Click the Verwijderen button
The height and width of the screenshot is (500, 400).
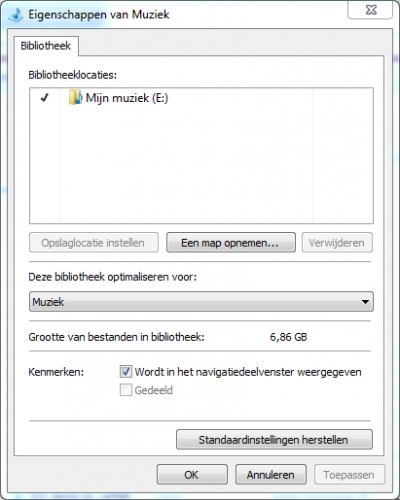click(x=337, y=243)
